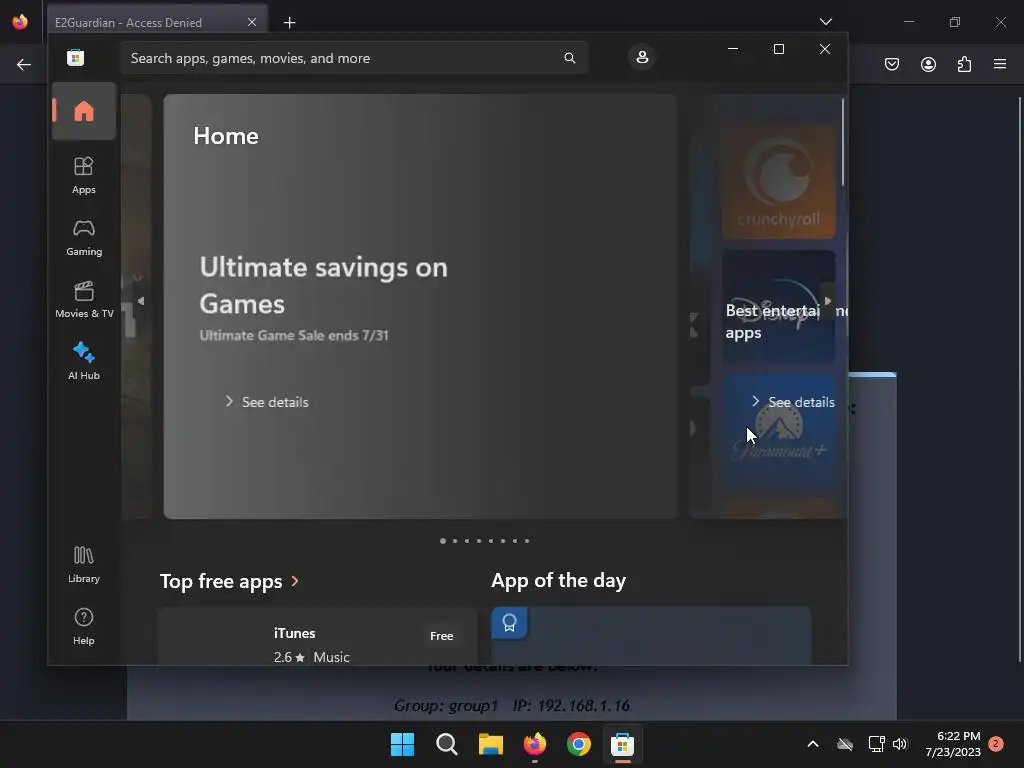1024x768 pixels.
Task: Click Store window vertical scrollbar
Action: click(x=843, y=142)
